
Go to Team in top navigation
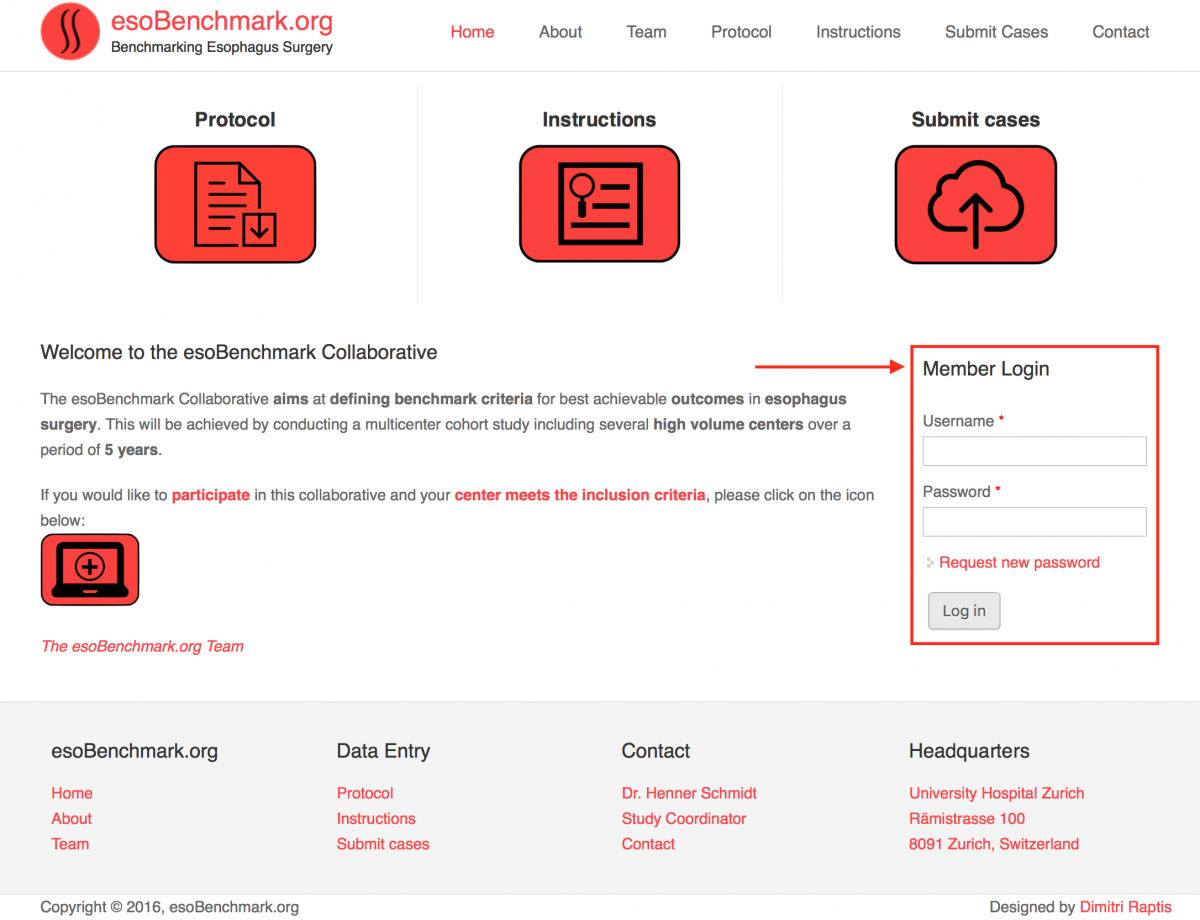tap(646, 32)
